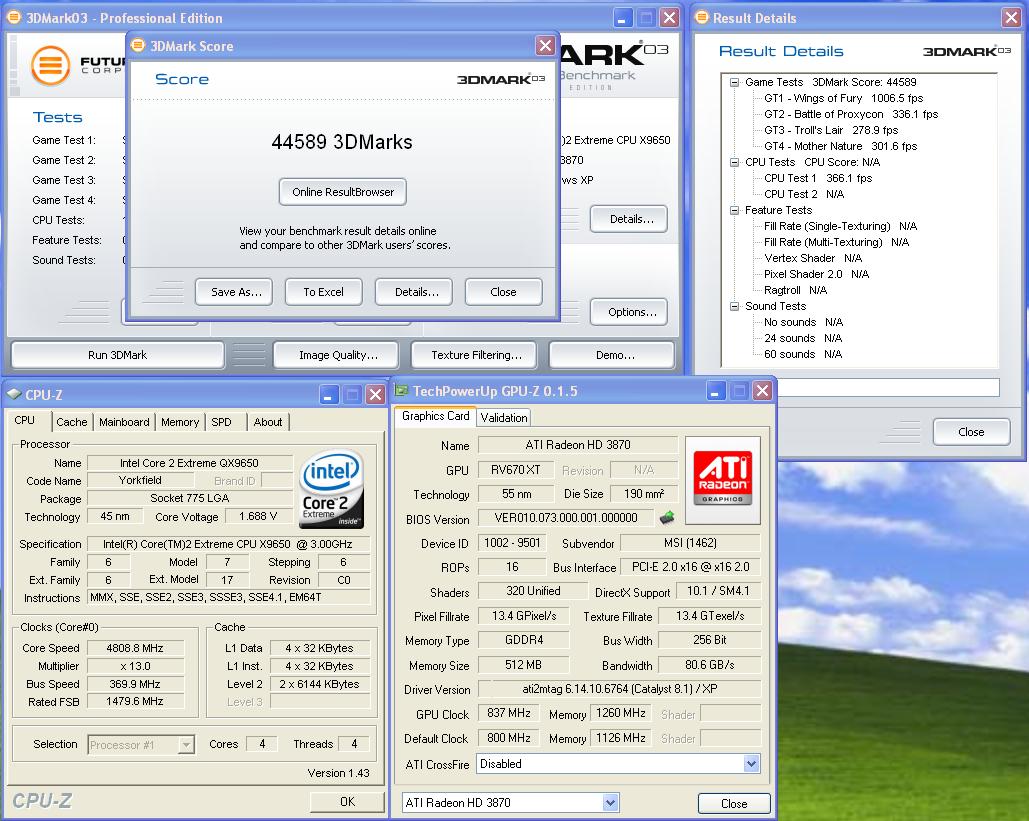The width and height of the screenshot is (1029, 821).
Task: Select the Vertex Shader row
Action: [813, 258]
